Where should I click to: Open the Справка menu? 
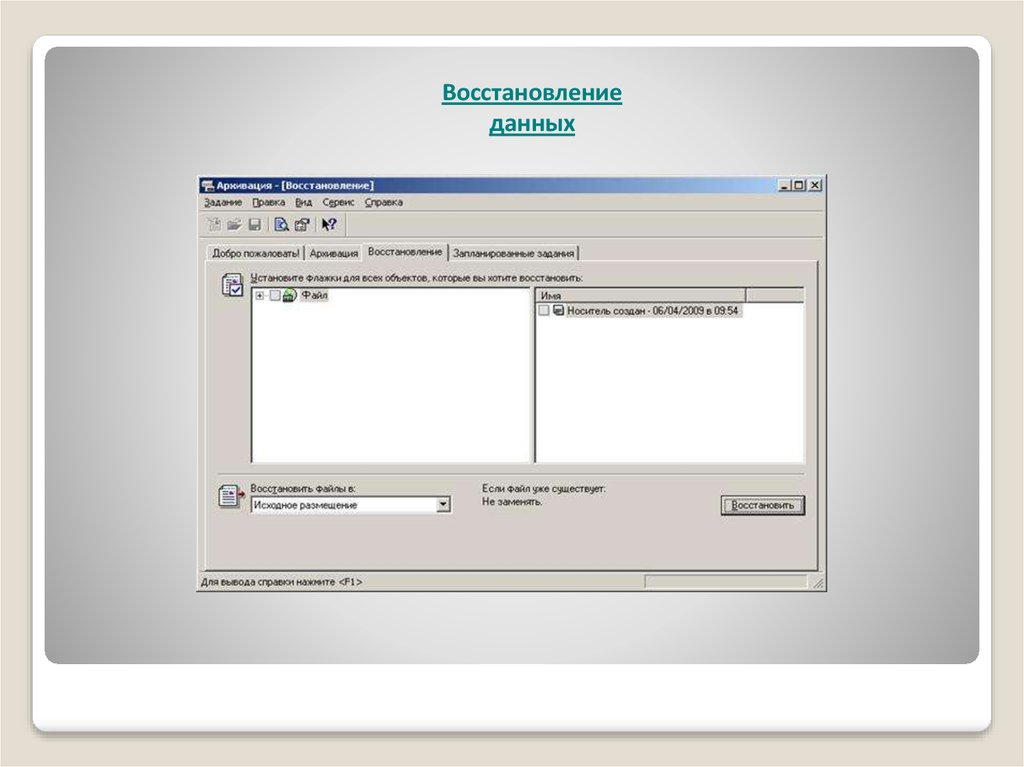(x=383, y=203)
